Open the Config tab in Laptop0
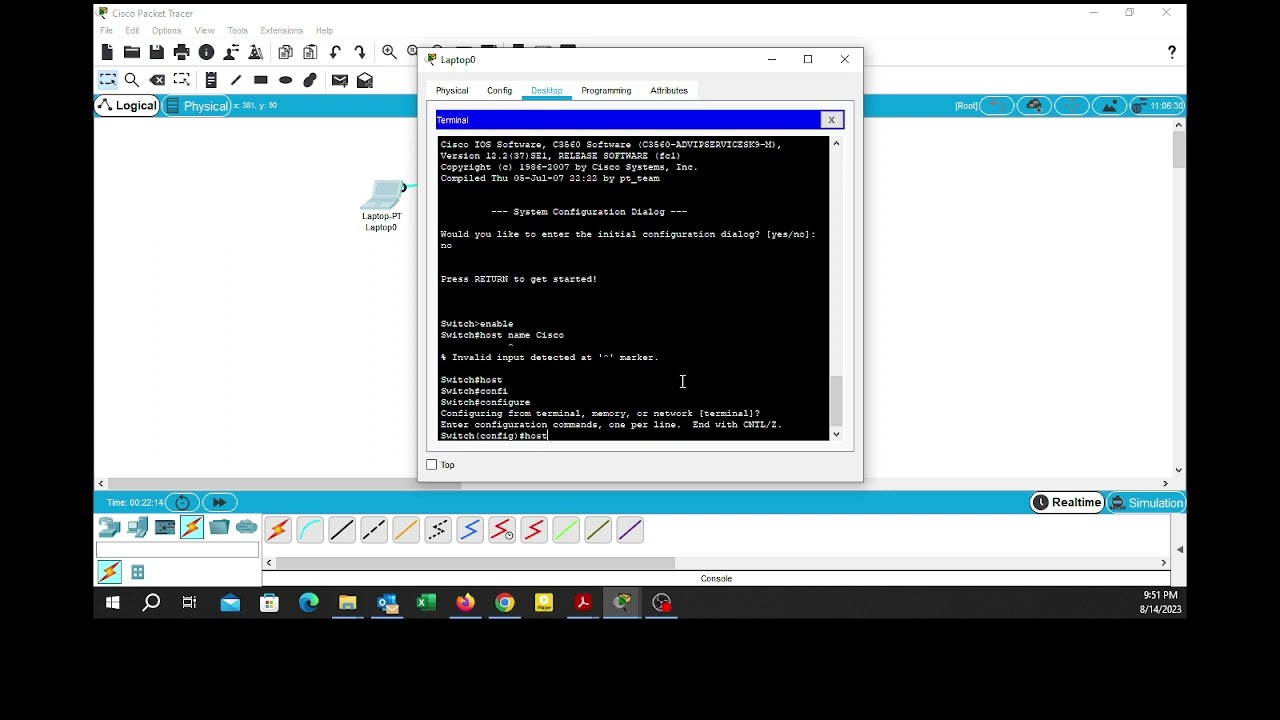 point(500,91)
